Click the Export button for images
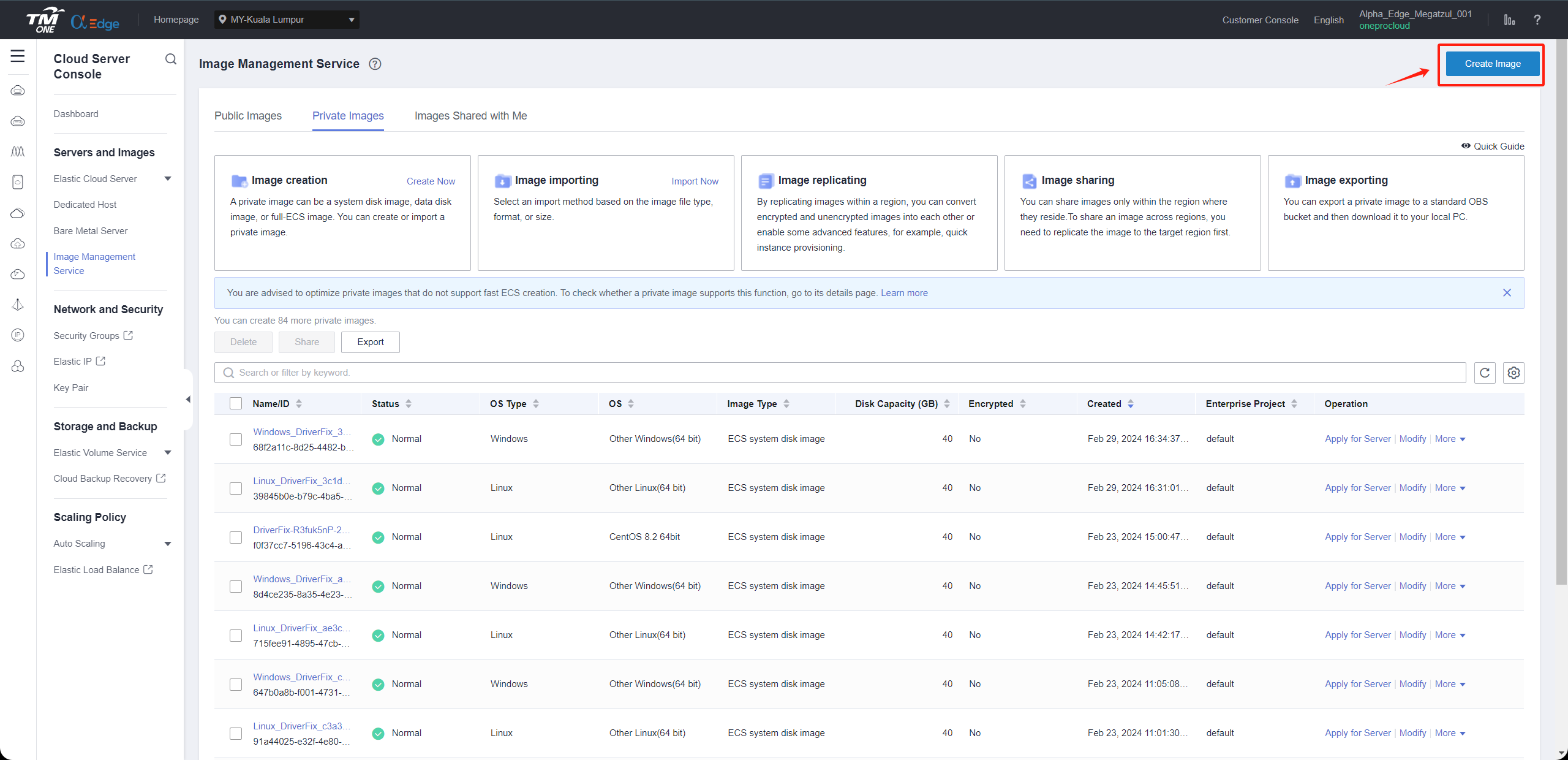 pos(370,341)
